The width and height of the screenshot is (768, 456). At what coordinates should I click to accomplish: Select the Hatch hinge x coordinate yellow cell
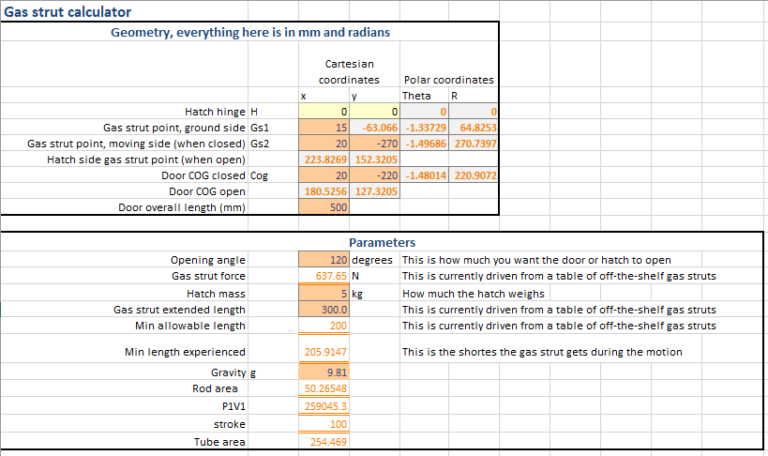click(324, 112)
